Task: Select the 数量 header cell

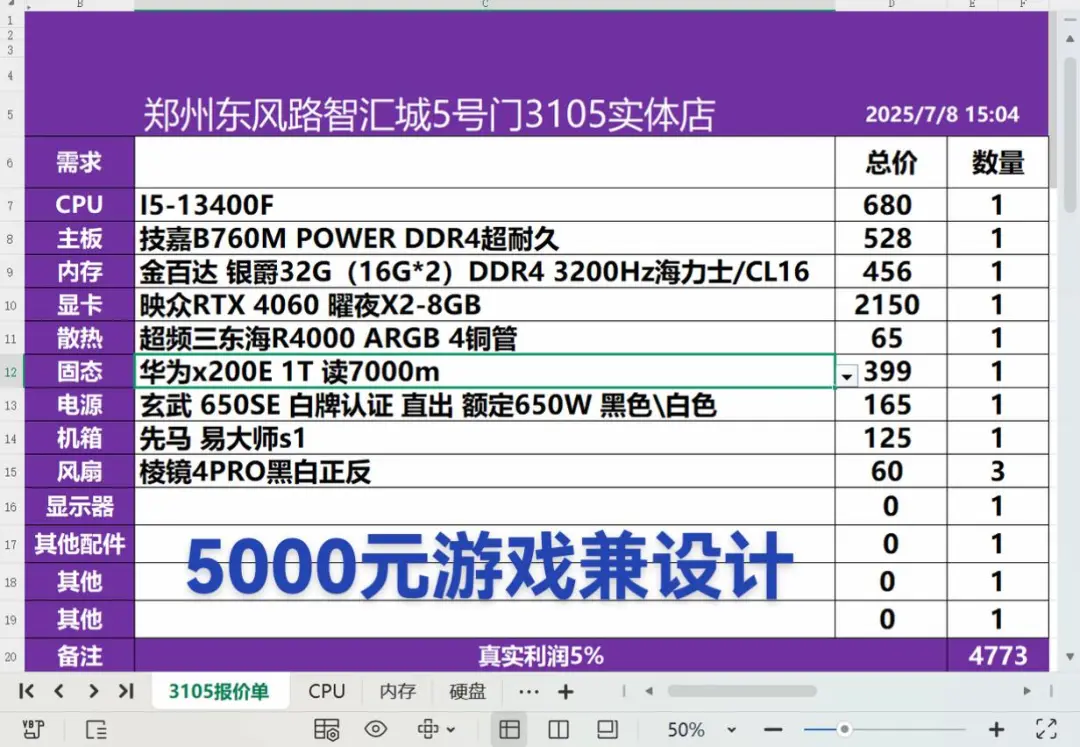Action: [x=998, y=162]
